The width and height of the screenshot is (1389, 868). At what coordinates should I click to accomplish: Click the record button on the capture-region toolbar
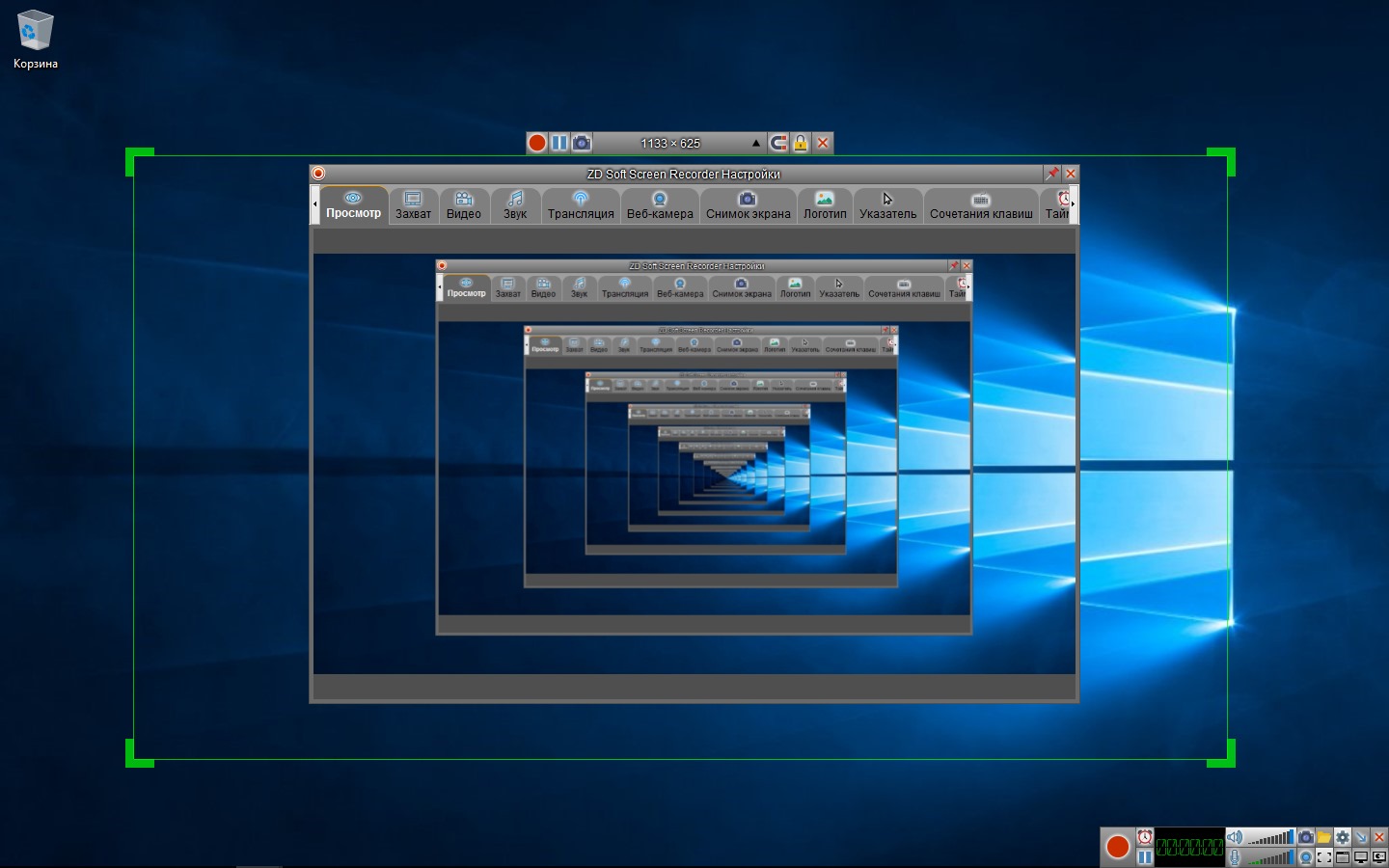(537, 143)
